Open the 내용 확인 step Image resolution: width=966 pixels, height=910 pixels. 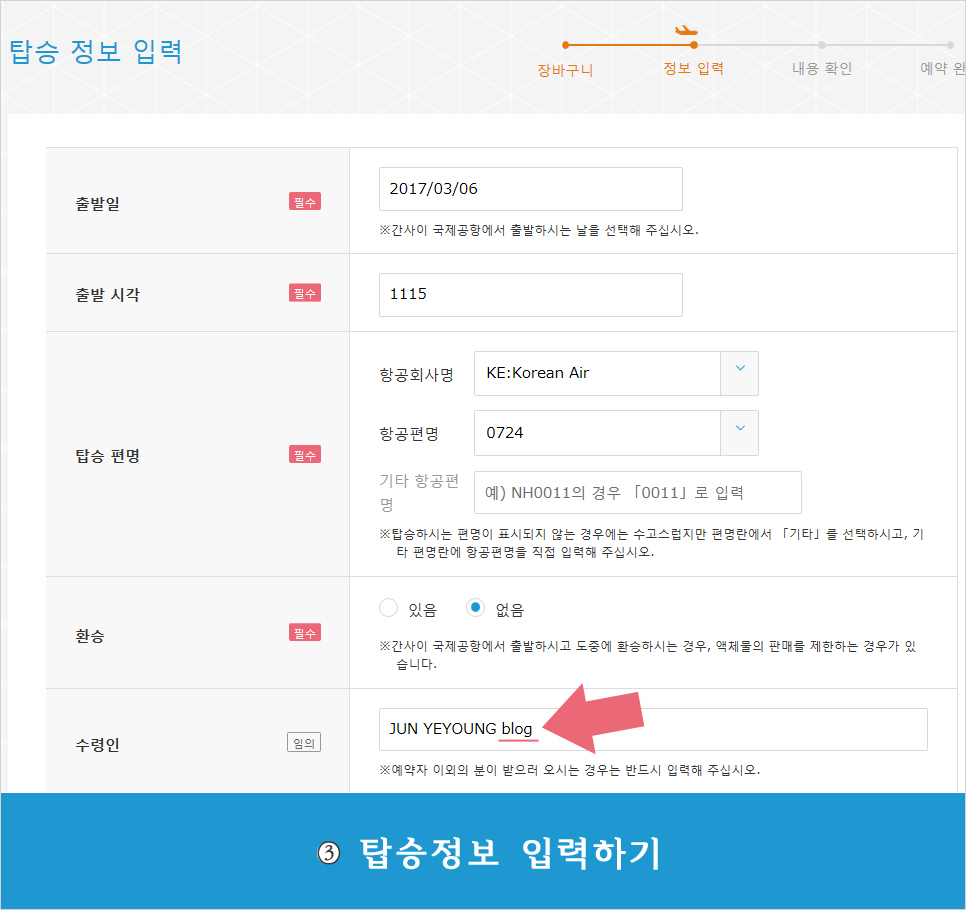pyautogui.click(x=821, y=69)
